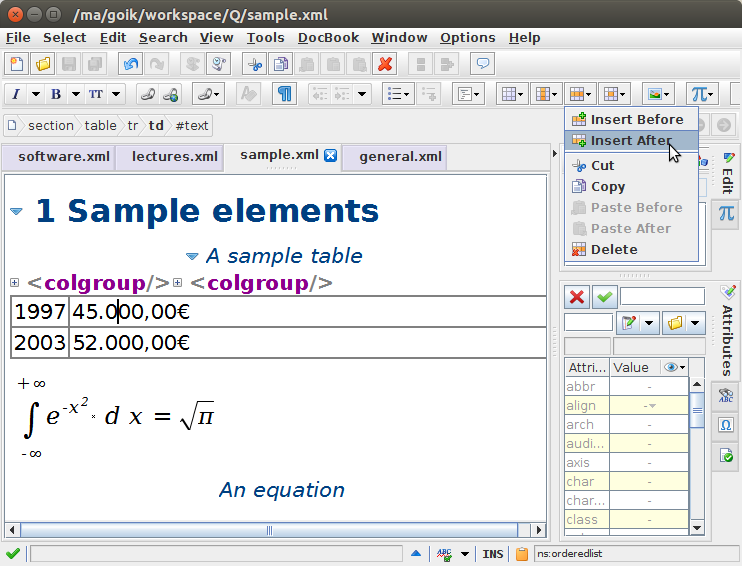This screenshot has width=742, height=566.
Task: Collapse the A sample table caption
Action: pos(192,256)
